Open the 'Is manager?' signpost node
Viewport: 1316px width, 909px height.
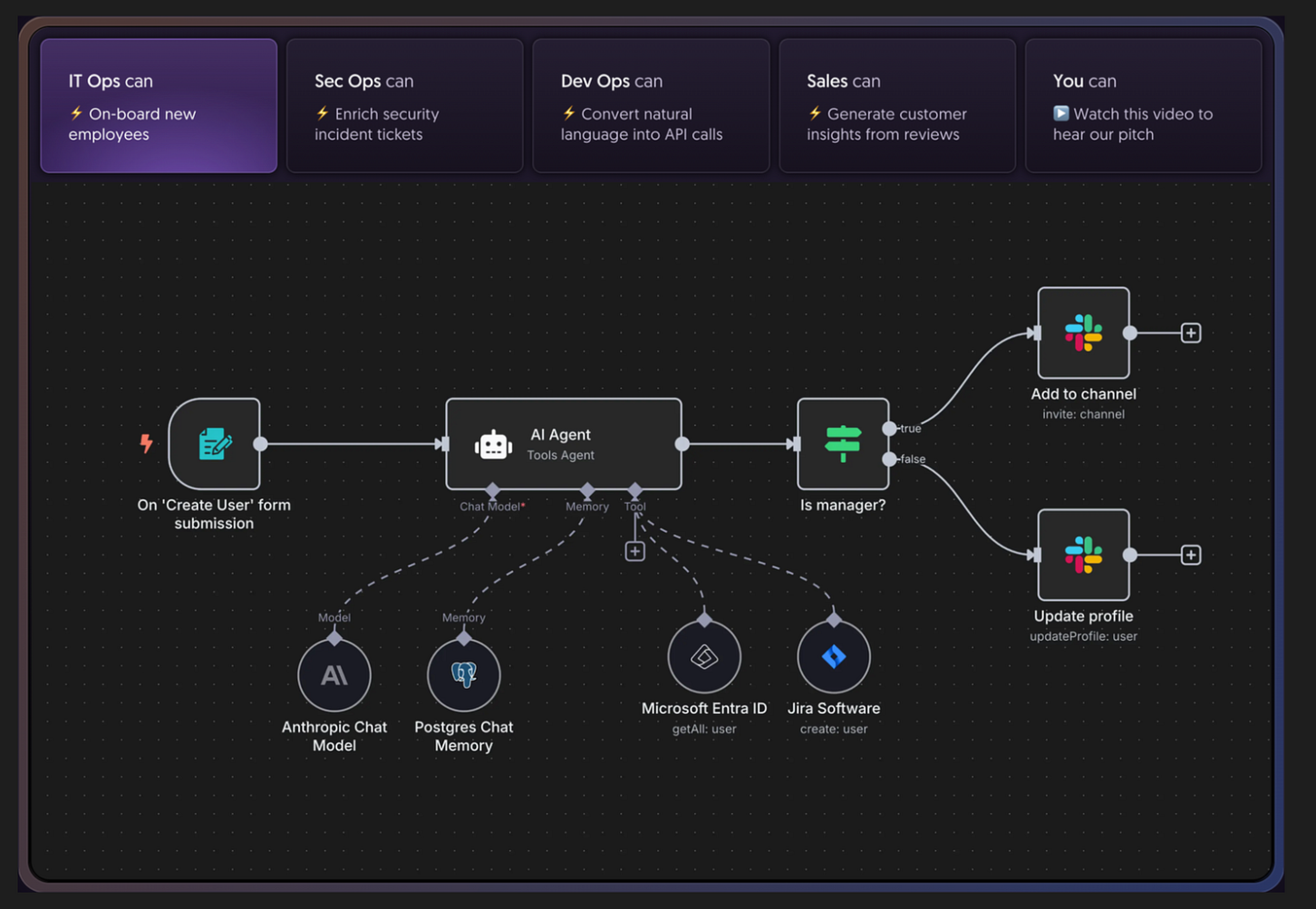[842, 444]
